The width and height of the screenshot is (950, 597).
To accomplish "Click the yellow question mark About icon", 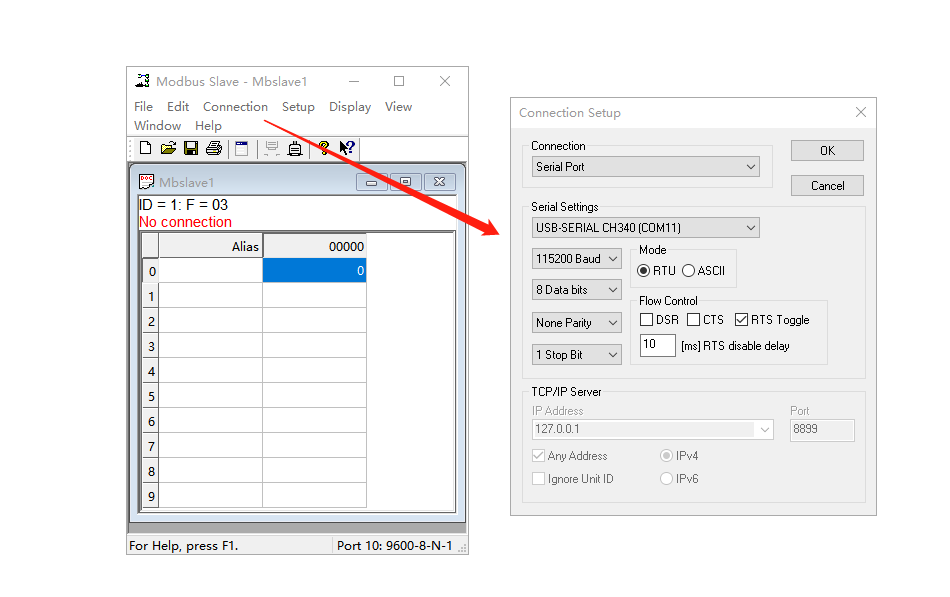I will pyautogui.click(x=323, y=149).
